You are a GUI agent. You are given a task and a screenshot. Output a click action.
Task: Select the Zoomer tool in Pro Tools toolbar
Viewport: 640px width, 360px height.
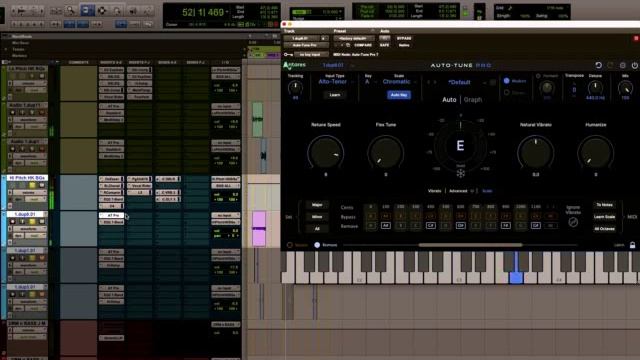click(x=71, y=10)
